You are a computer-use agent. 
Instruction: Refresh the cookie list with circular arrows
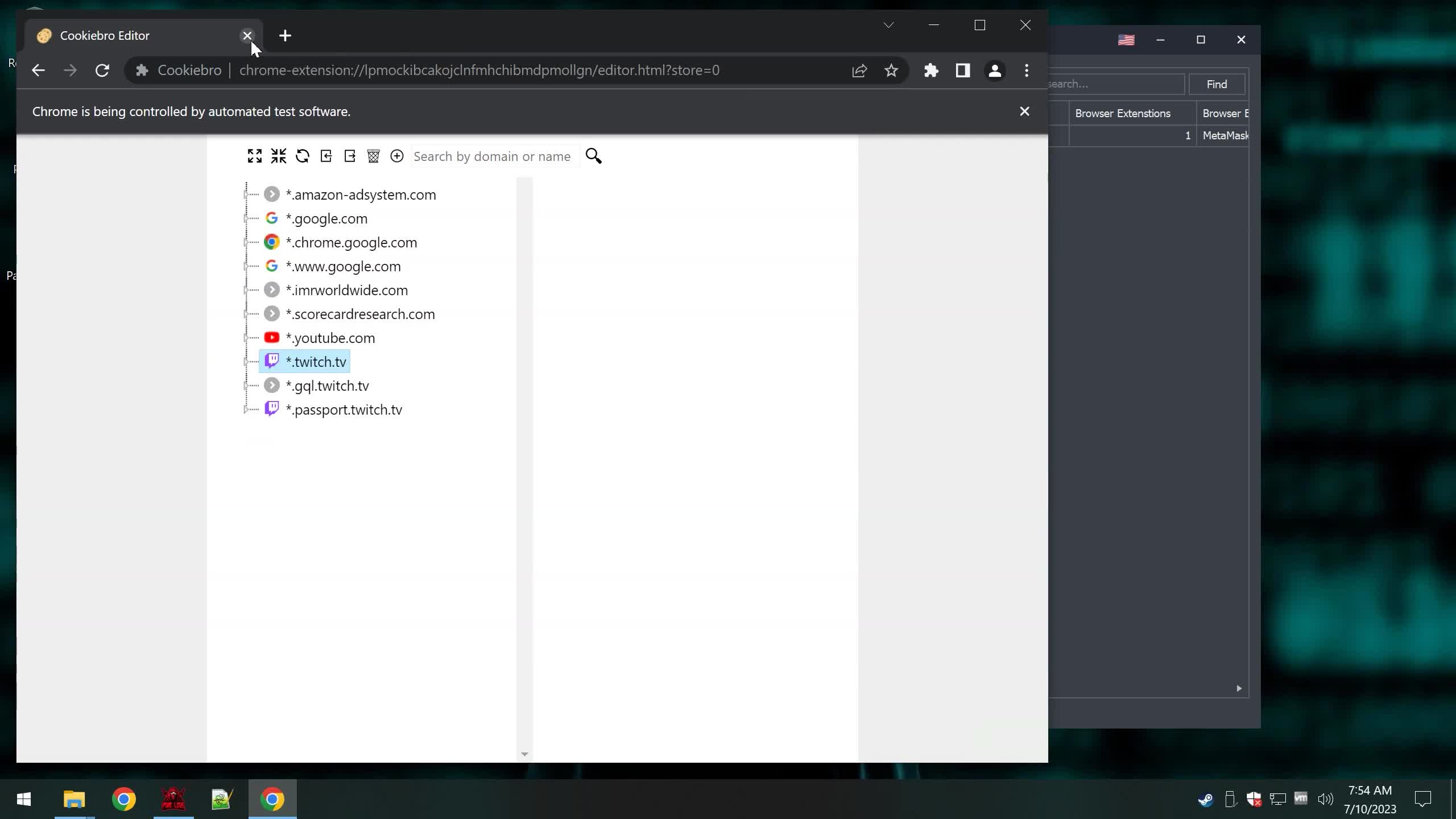pyautogui.click(x=303, y=156)
